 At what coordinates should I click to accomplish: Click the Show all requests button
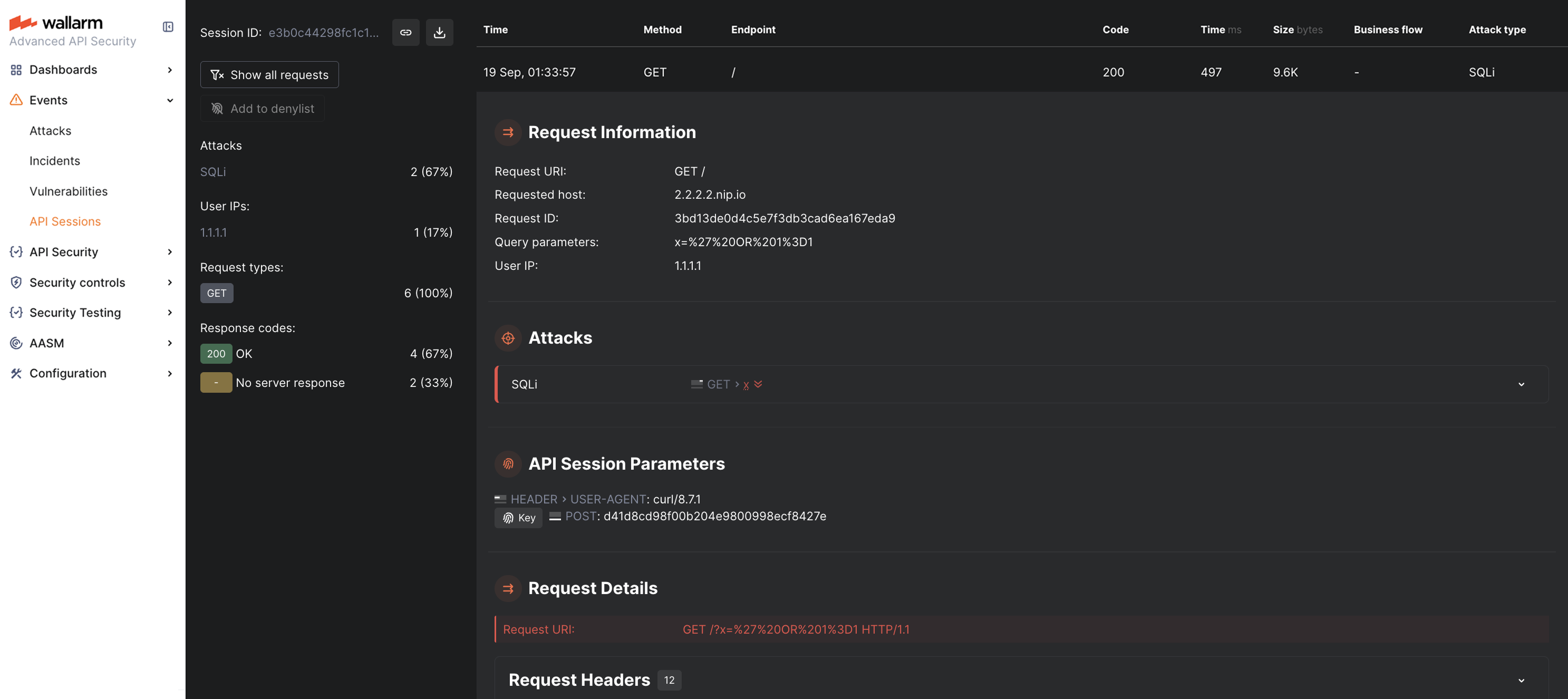pos(269,74)
